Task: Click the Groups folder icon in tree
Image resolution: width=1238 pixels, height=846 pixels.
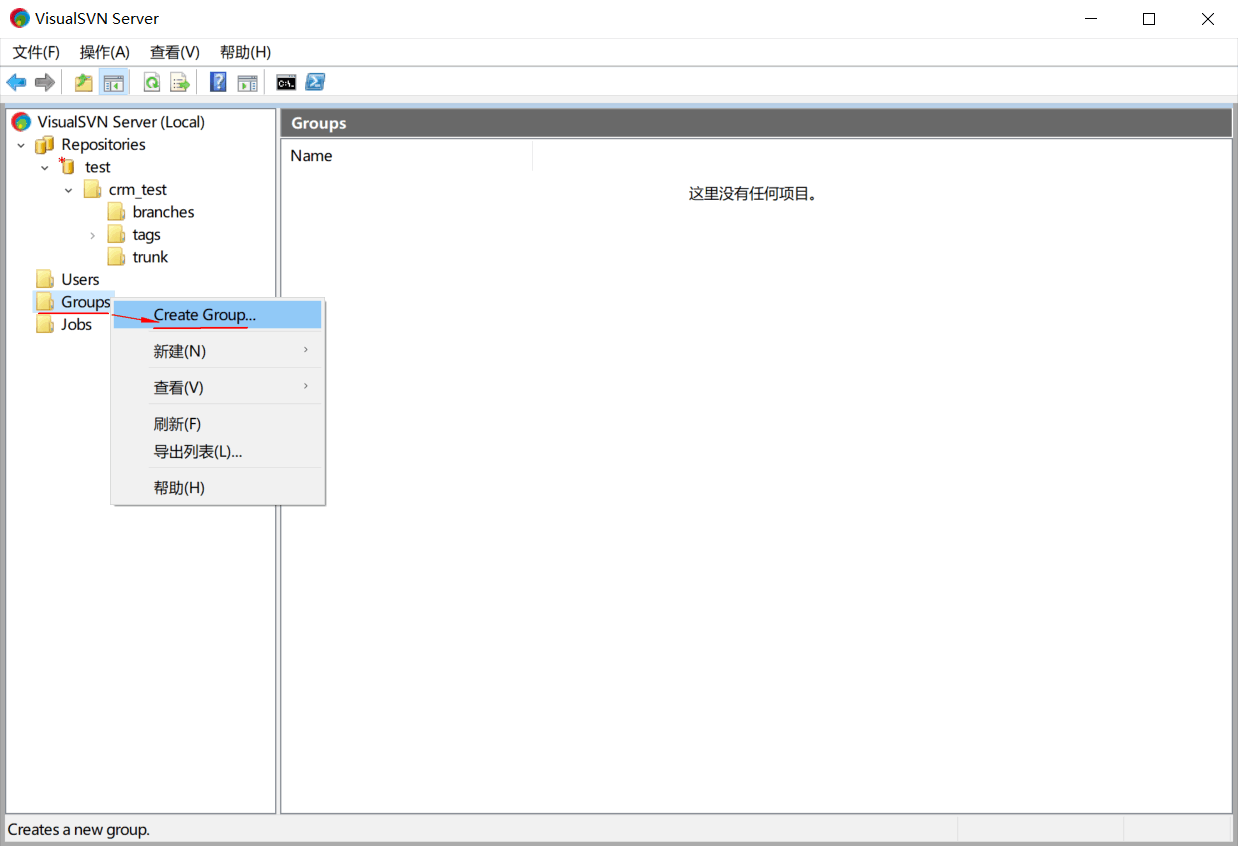Action: [45, 302]
